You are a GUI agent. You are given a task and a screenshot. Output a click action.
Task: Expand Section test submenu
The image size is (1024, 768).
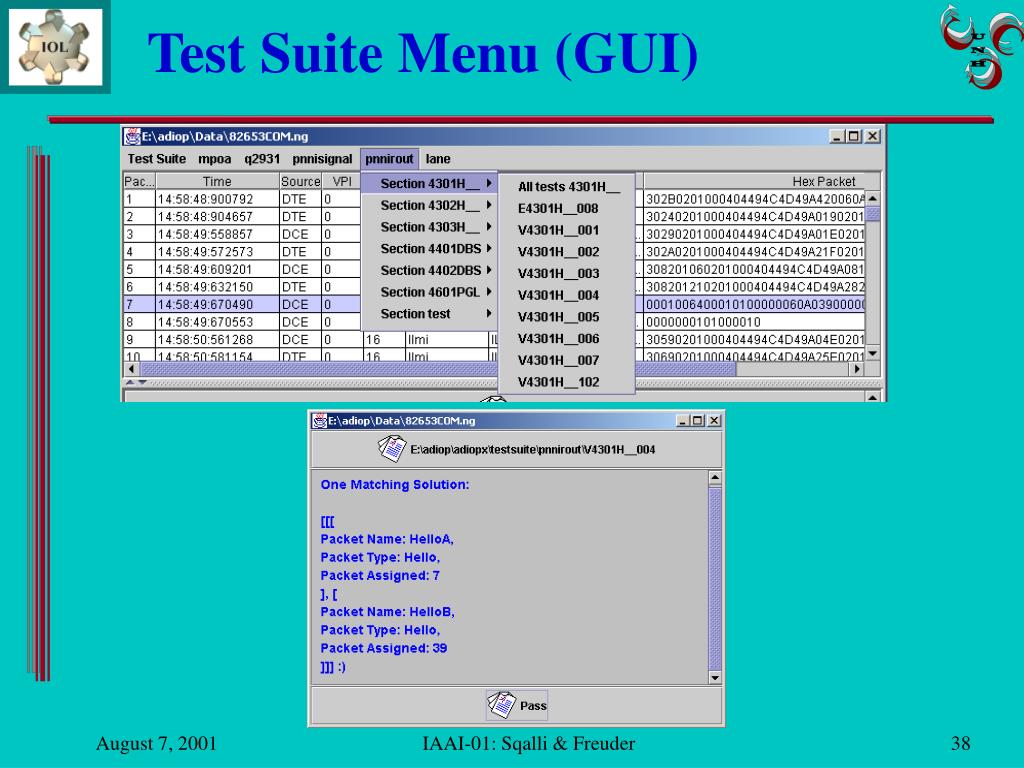(430, 313)
